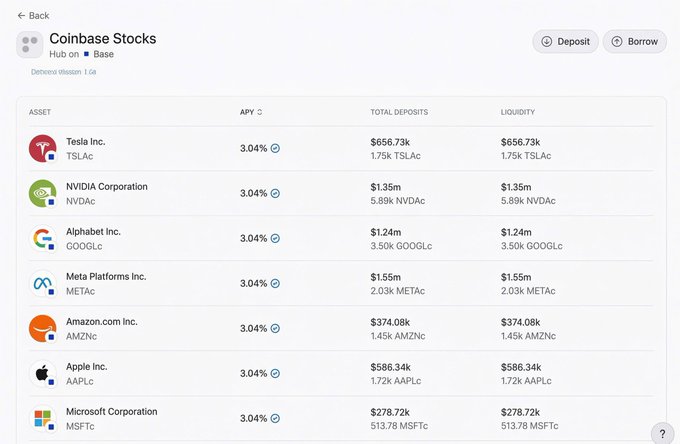The height and width of the screenshot is (444, 680).
Task: Select the METAc ticker under Meta Platforms
Action: point(80,291)
